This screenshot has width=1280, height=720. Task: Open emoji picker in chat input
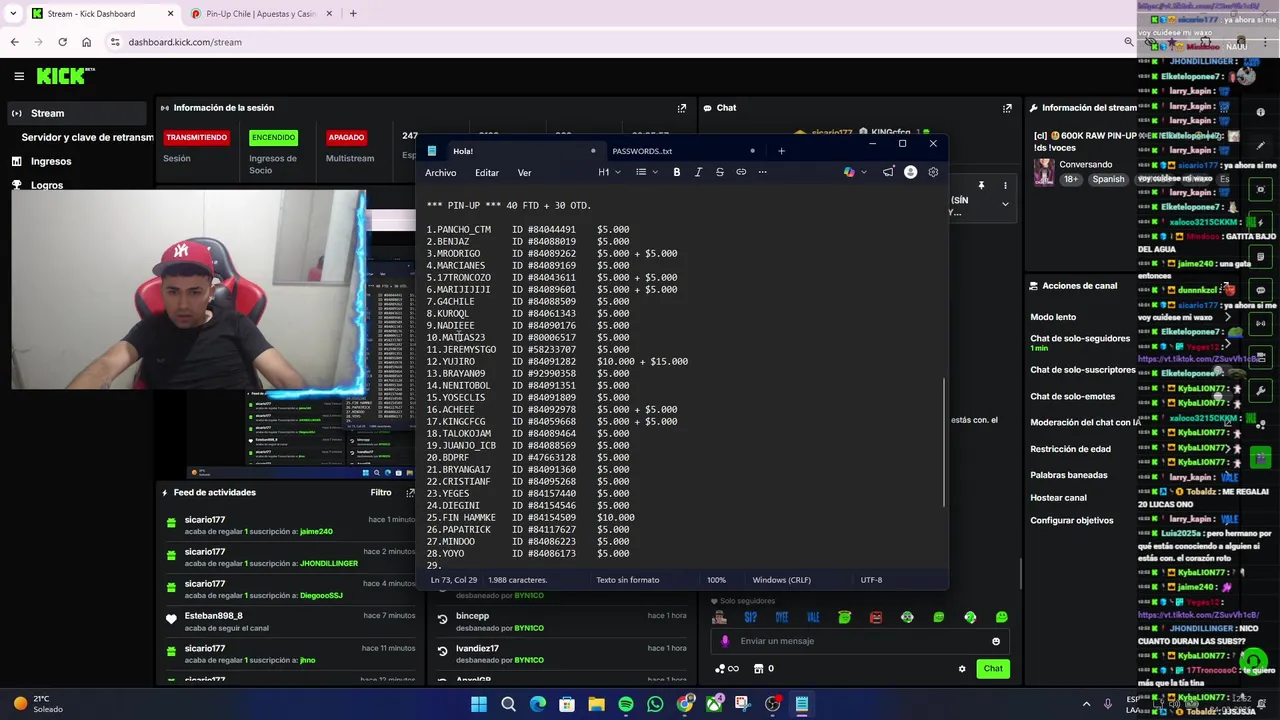(996, 641)
